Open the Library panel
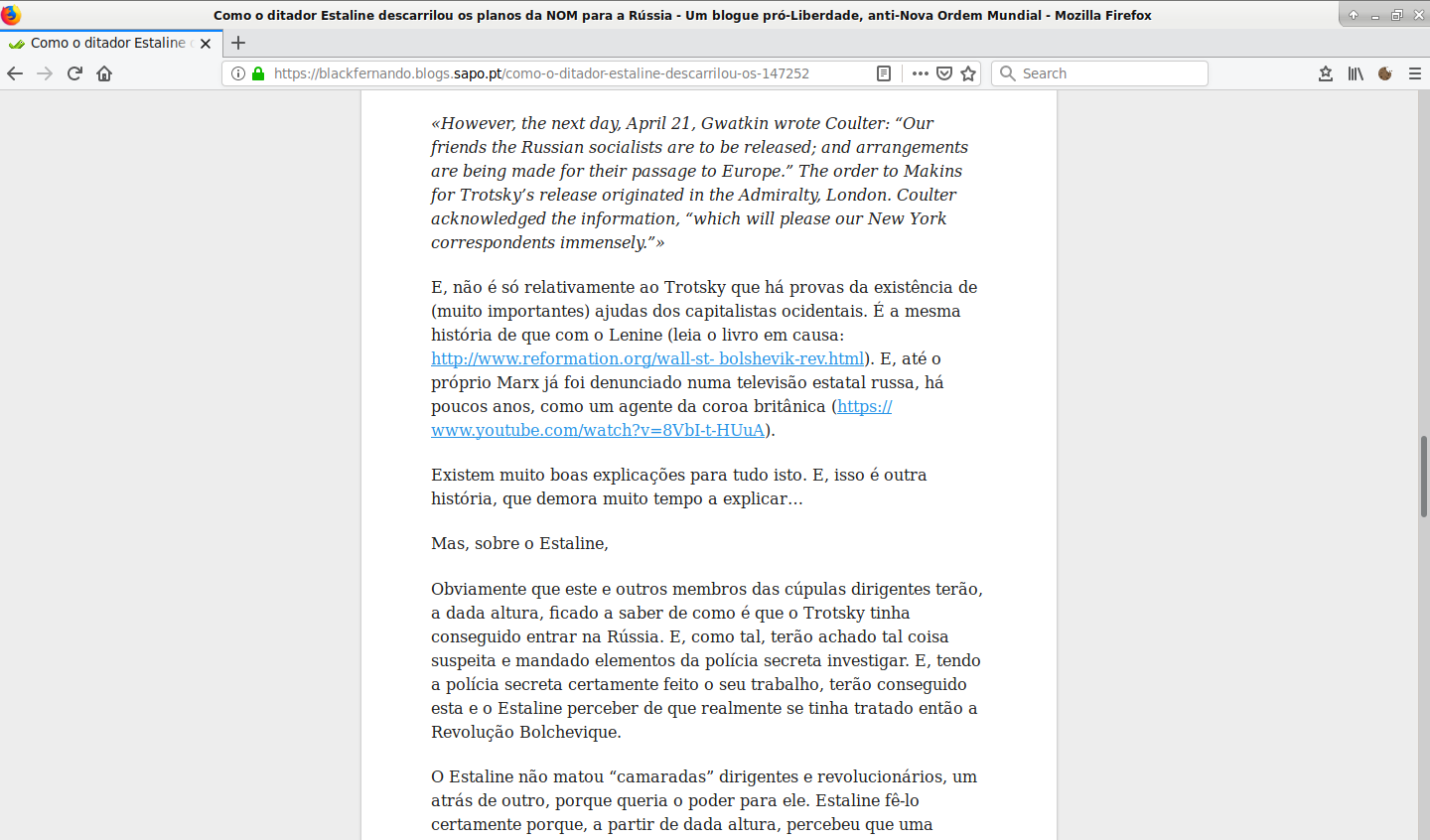Screen dimensions: 1430x840 1356,73
